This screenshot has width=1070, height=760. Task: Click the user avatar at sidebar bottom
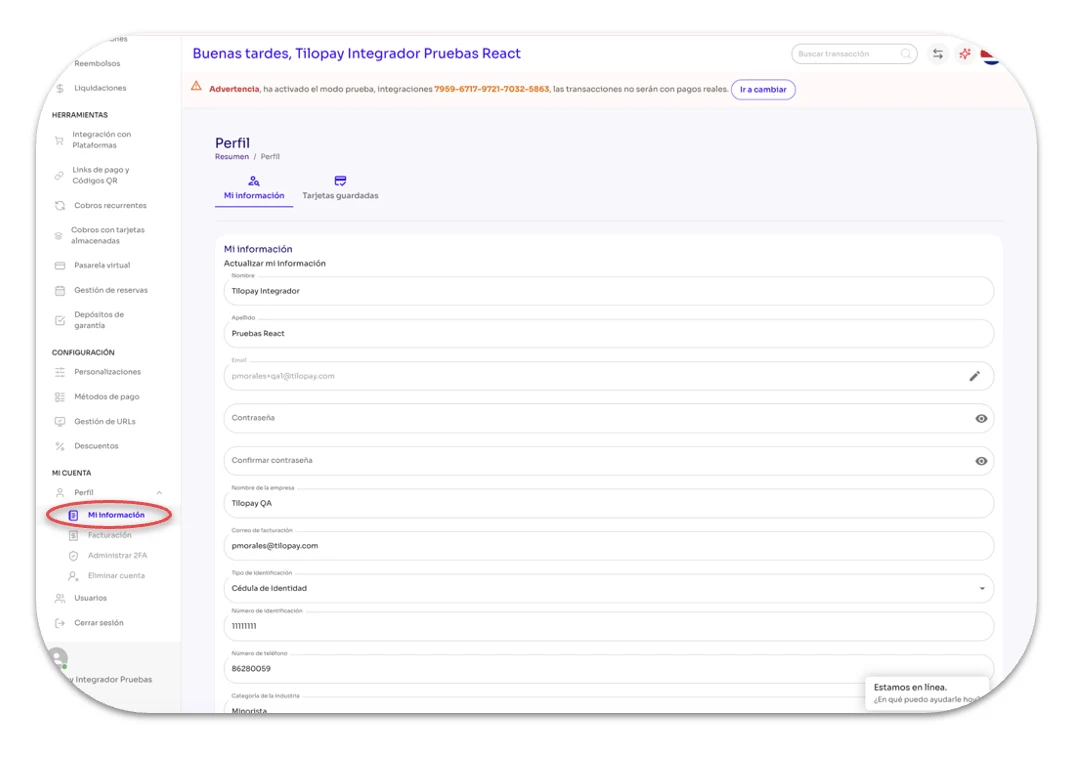point(57,658)
